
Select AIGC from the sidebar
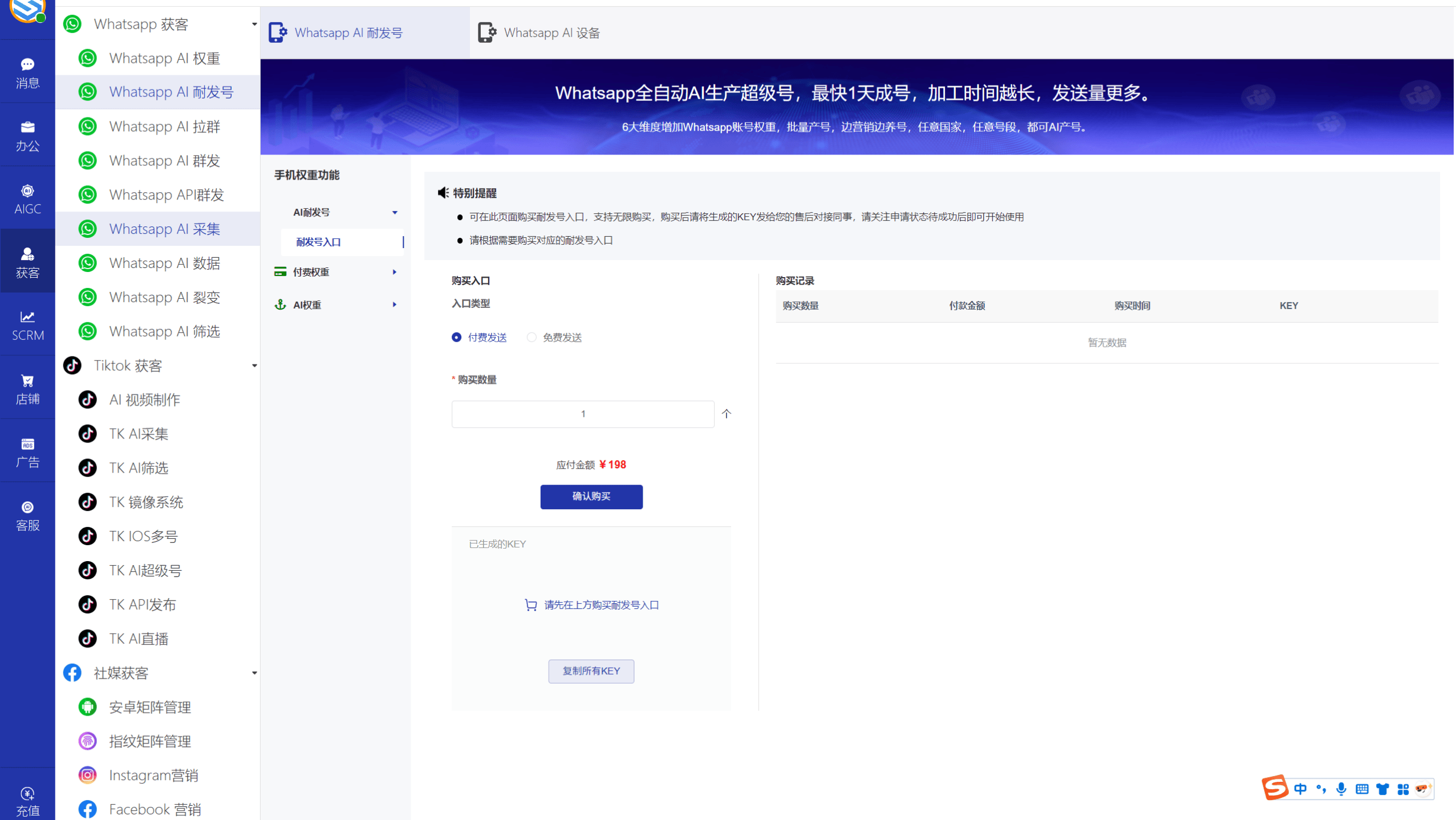point(27,198)
